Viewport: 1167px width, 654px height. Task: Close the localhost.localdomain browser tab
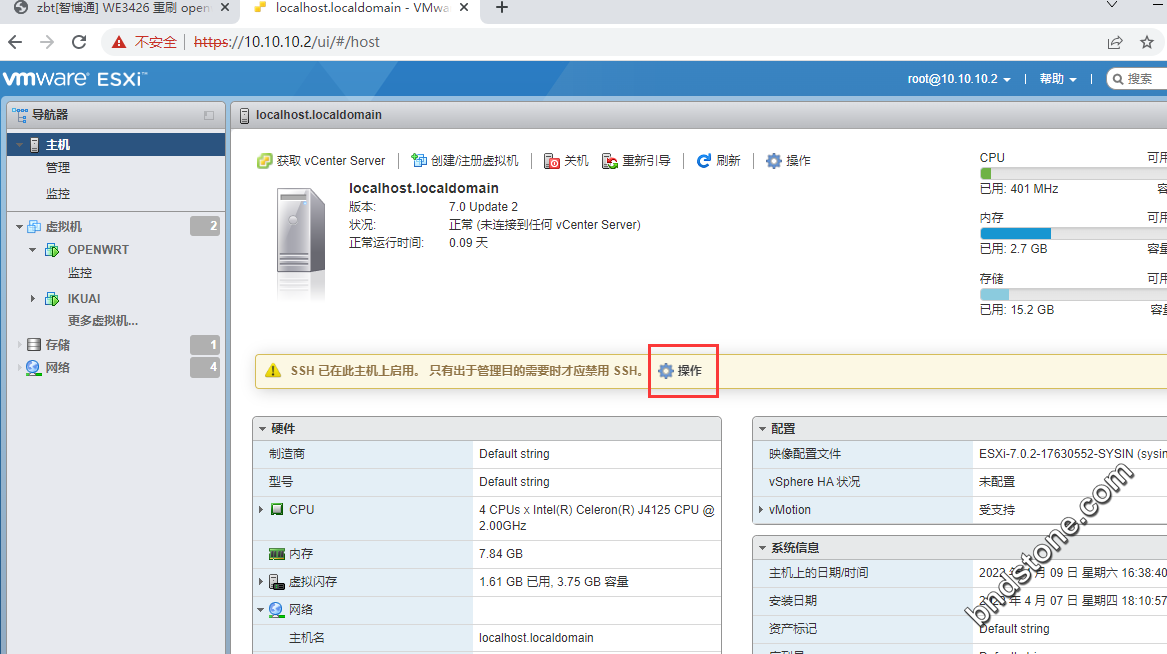[x=464, y=8]
